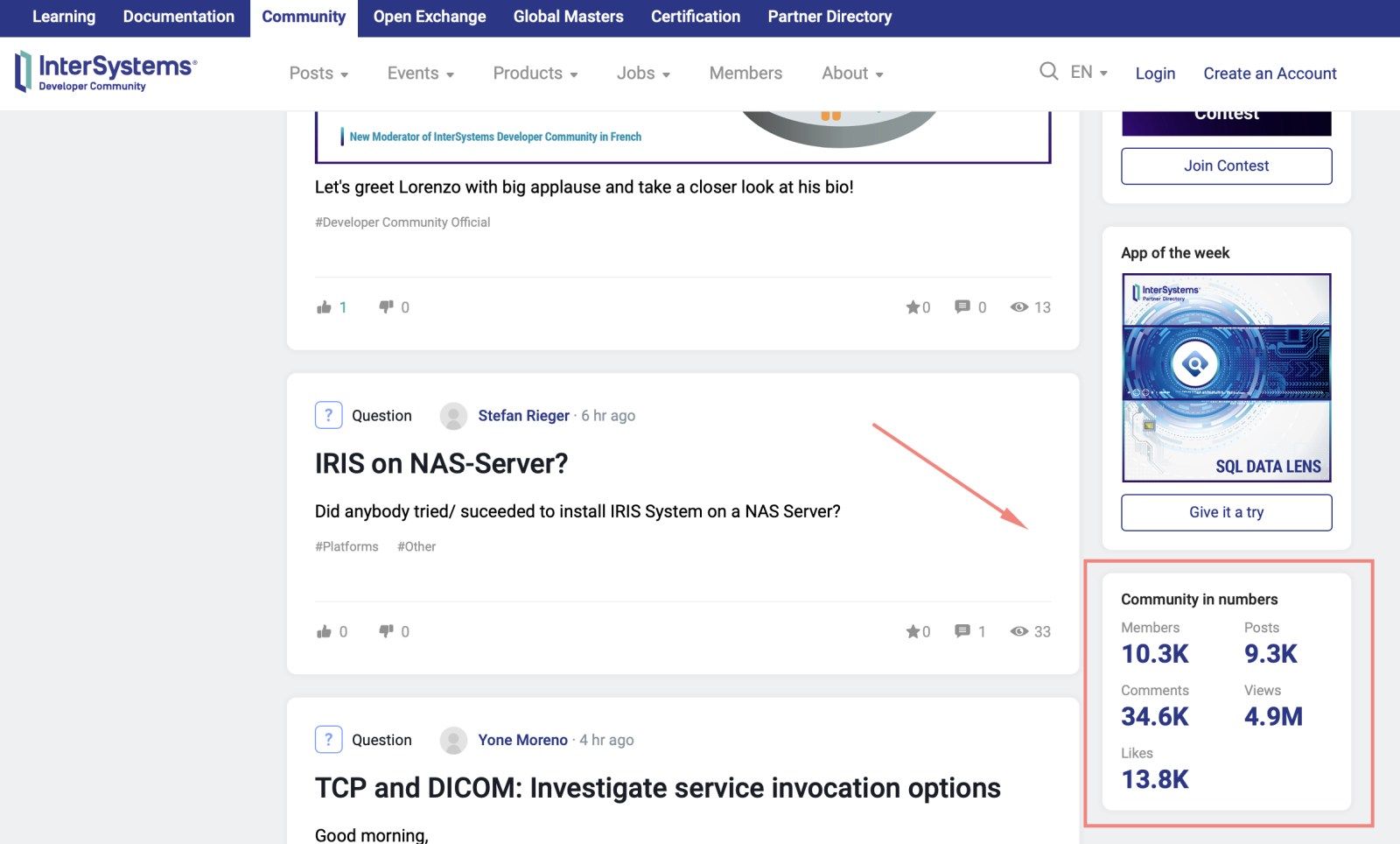Switch to the Open Exchange tab
The image size is (1400, 844).
[429, 17]
